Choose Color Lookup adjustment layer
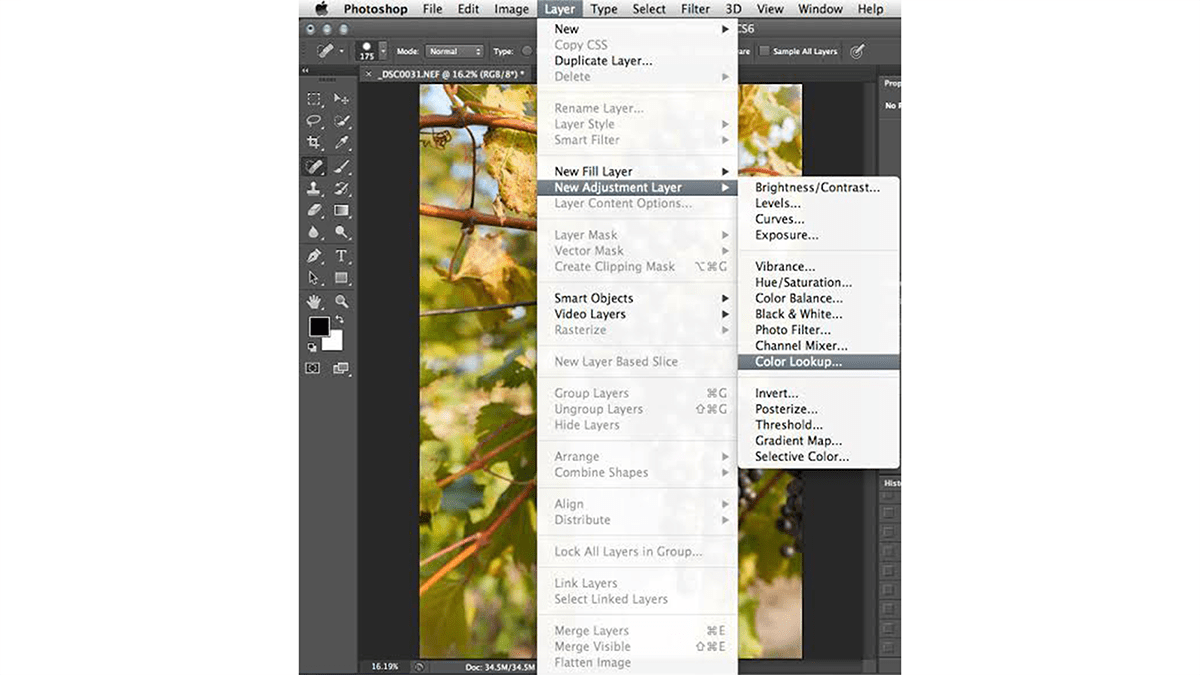The image size is (1200, 675). (819, 362)
